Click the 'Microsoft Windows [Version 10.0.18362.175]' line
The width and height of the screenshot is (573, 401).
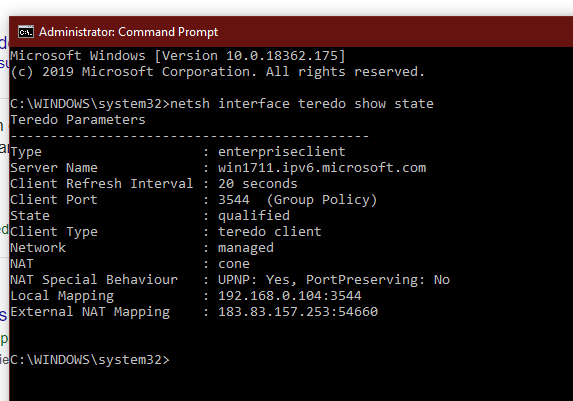coord(178,56)
